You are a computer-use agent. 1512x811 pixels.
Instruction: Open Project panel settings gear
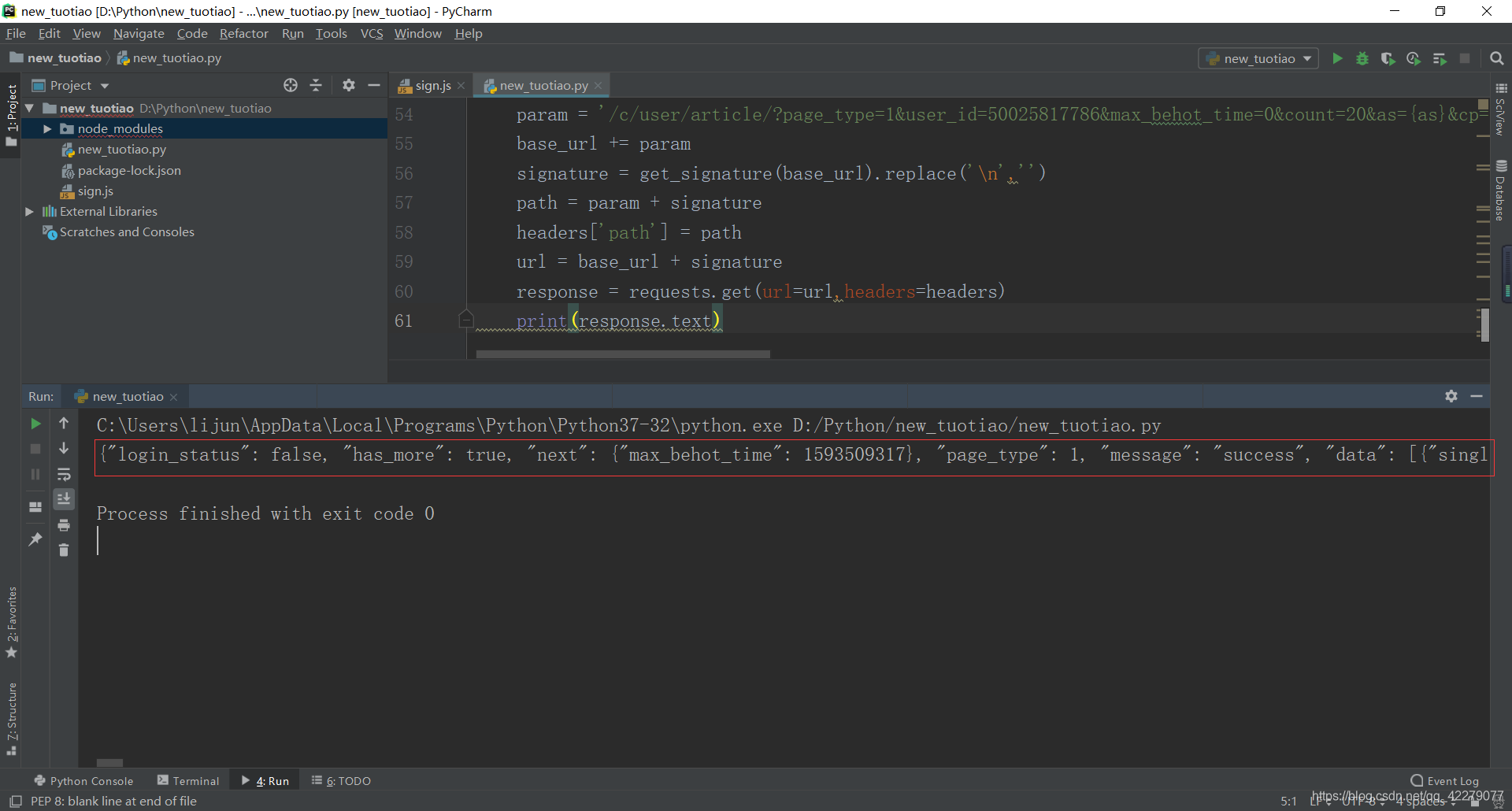pos(349,85)
